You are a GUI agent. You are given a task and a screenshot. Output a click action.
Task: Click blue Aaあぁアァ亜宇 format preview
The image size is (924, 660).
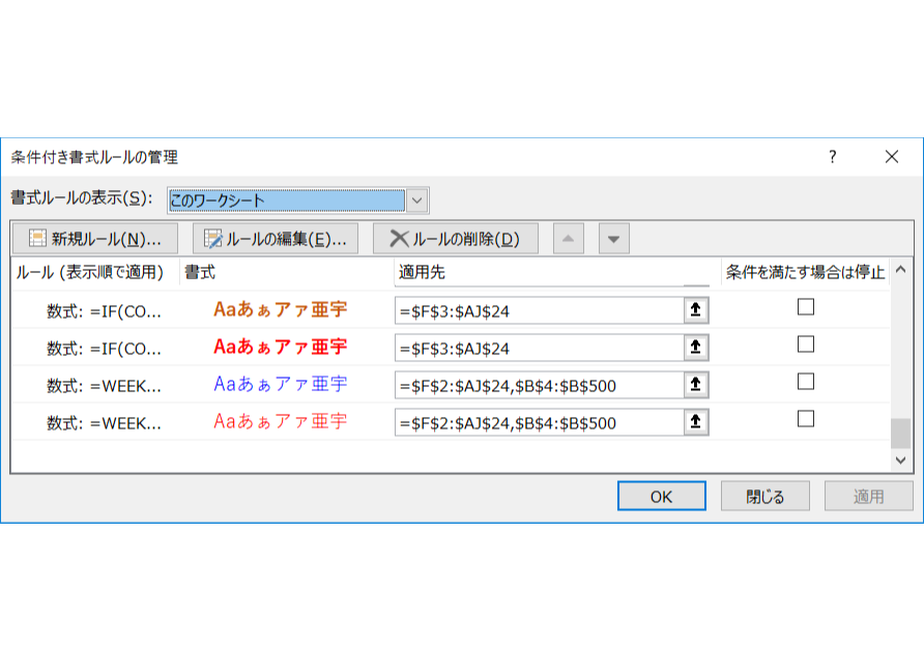pyautogui.click(x=280, y=384)
